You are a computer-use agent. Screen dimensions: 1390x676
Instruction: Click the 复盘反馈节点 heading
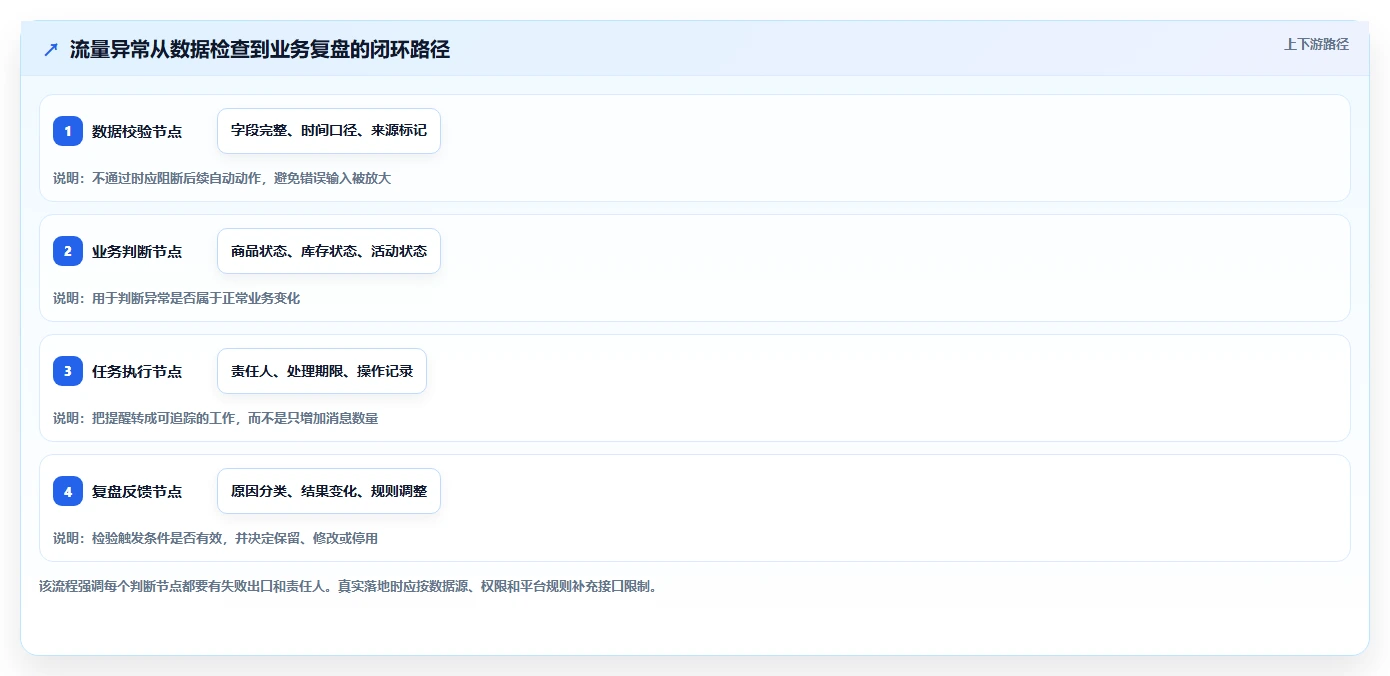coord(137,491)
